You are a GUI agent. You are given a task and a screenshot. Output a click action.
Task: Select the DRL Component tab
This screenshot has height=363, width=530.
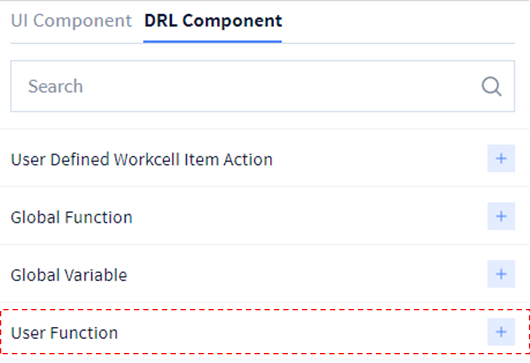(213, 21)
